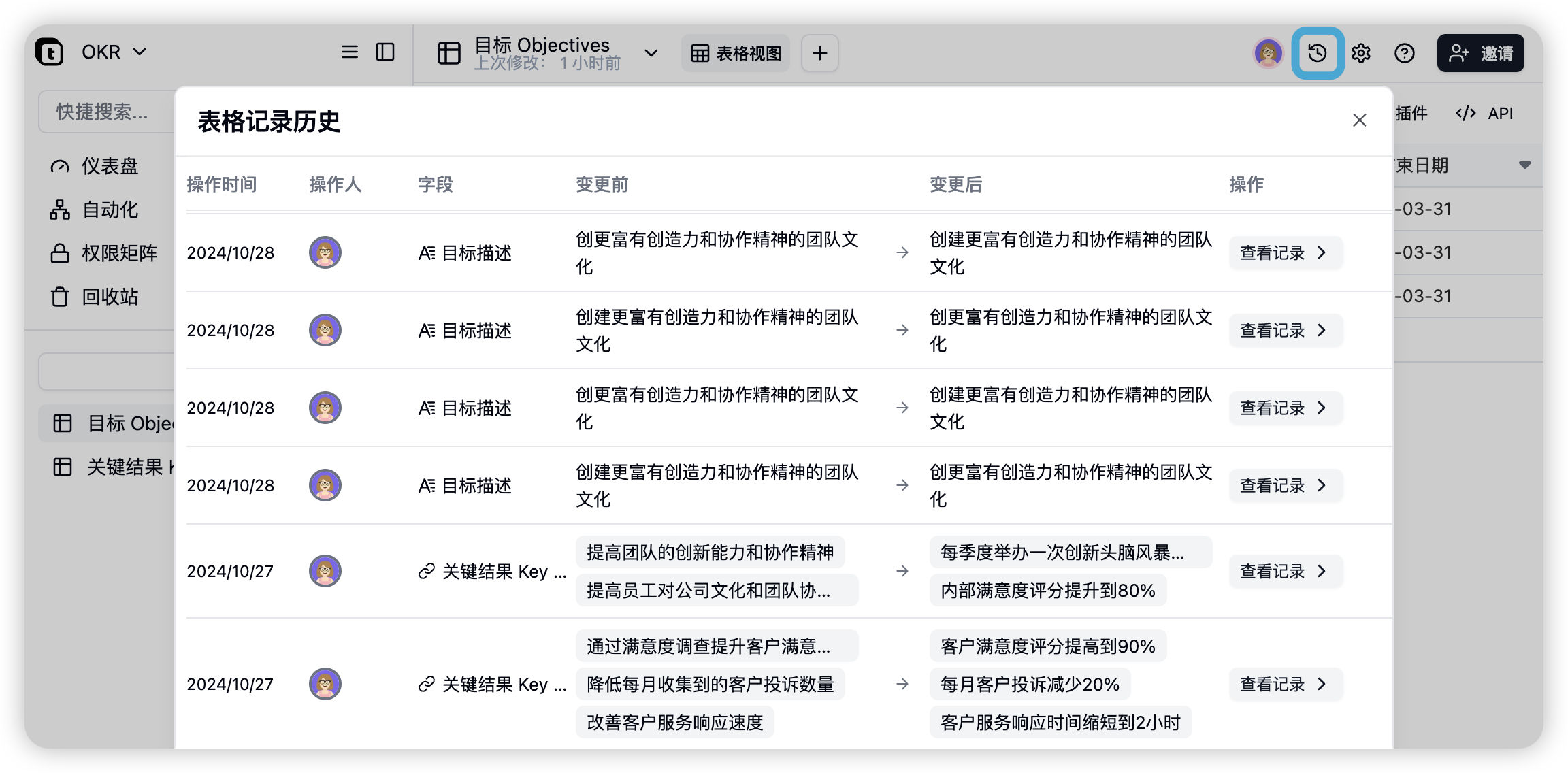Add a new view with plus button

(819, 53)
